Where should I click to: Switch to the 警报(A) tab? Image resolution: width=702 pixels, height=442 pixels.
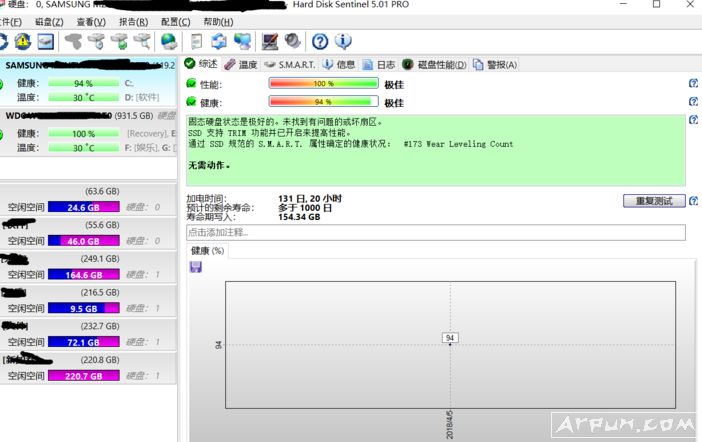pyautogui.click(x=495, y=65)
